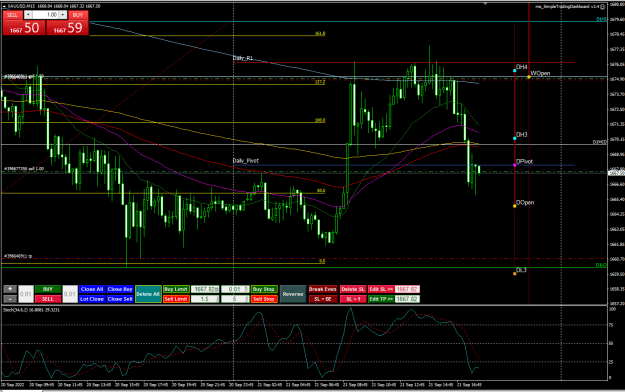
Task: Click the 1.00 volume input field
Action: (45, 15)
